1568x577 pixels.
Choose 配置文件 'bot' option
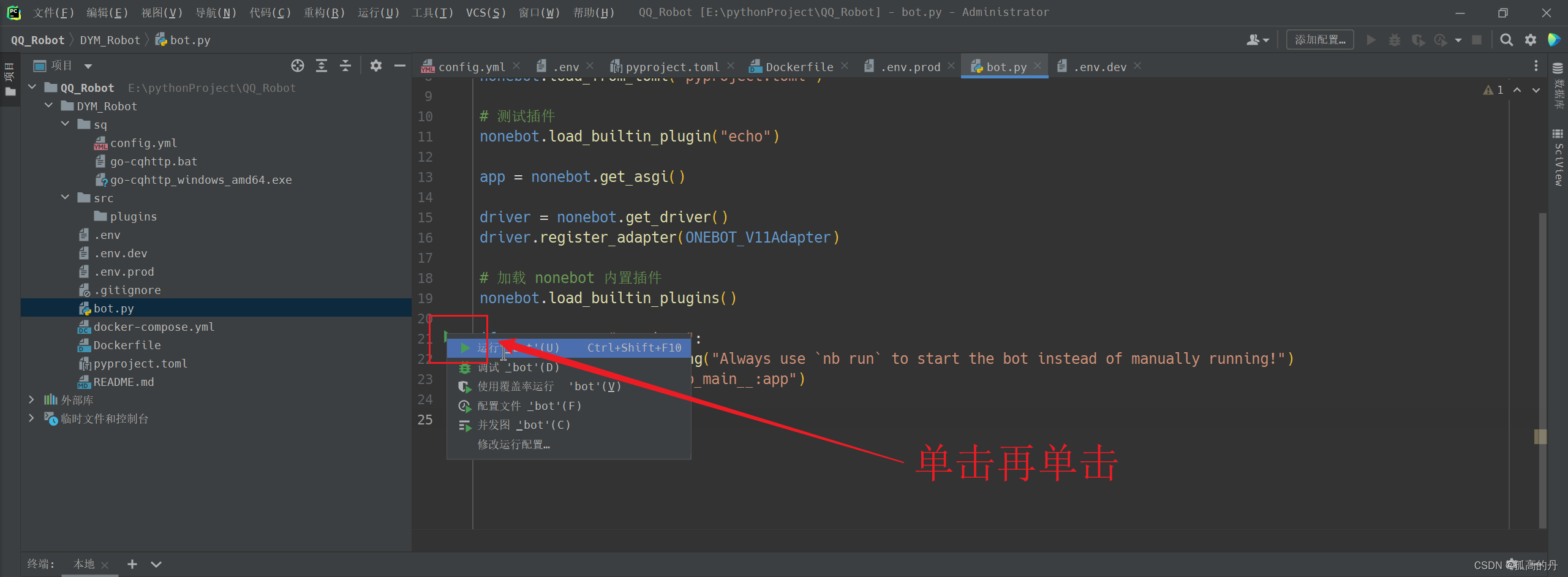click(x=569, y=405)
